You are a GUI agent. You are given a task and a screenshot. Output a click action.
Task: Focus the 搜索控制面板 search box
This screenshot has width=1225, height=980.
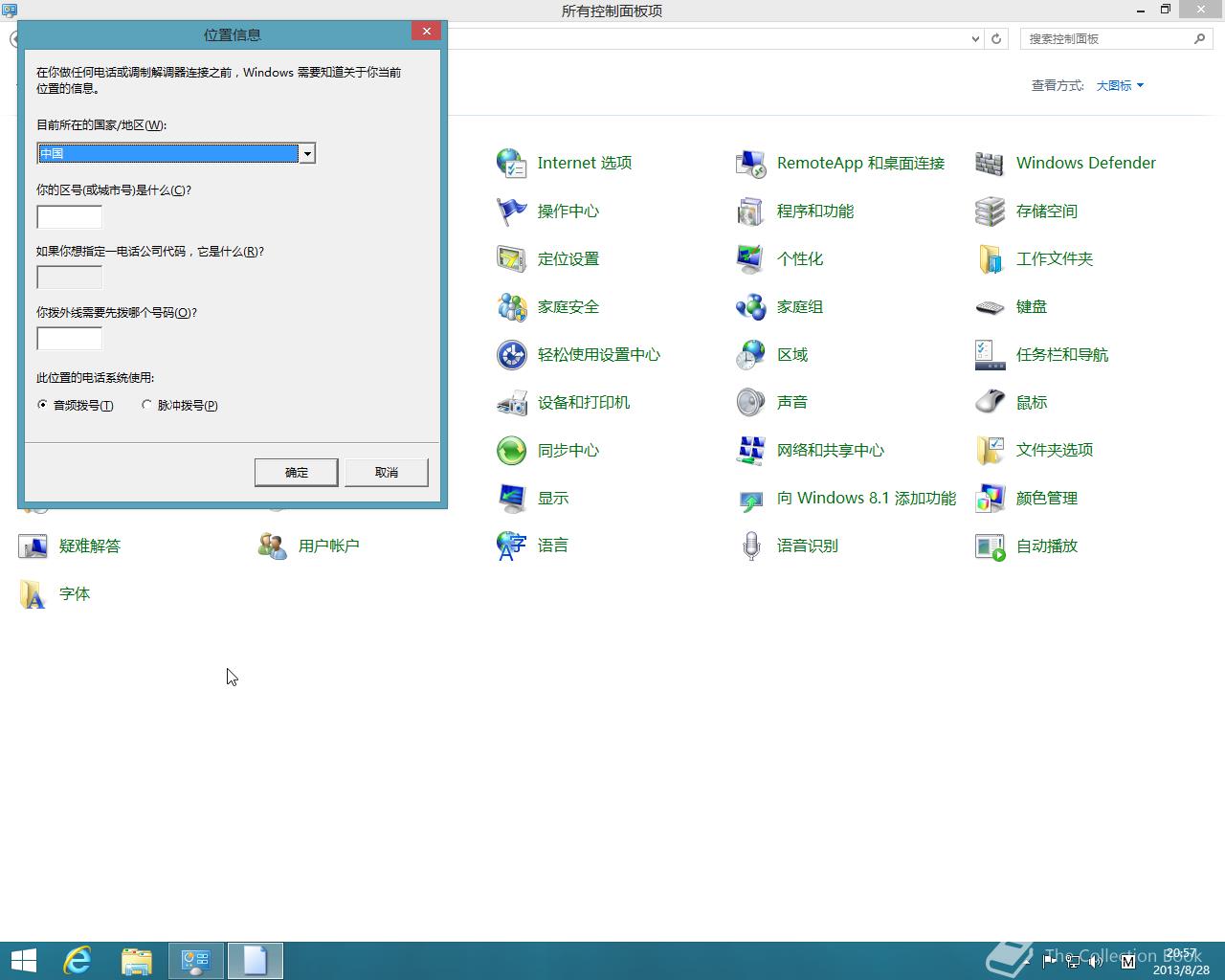tap(1106, 39)
